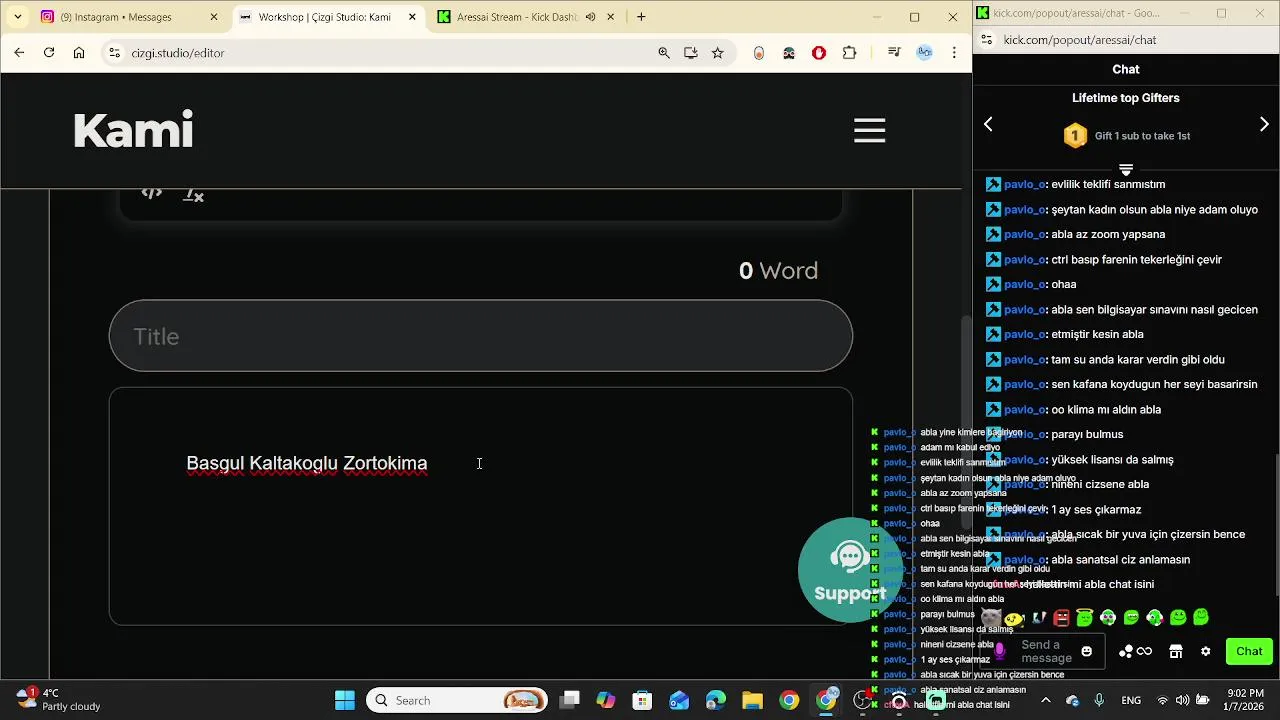Open the media control icon in Chrome toolbar
This screenshot has width=1280, height=720.
894,53
